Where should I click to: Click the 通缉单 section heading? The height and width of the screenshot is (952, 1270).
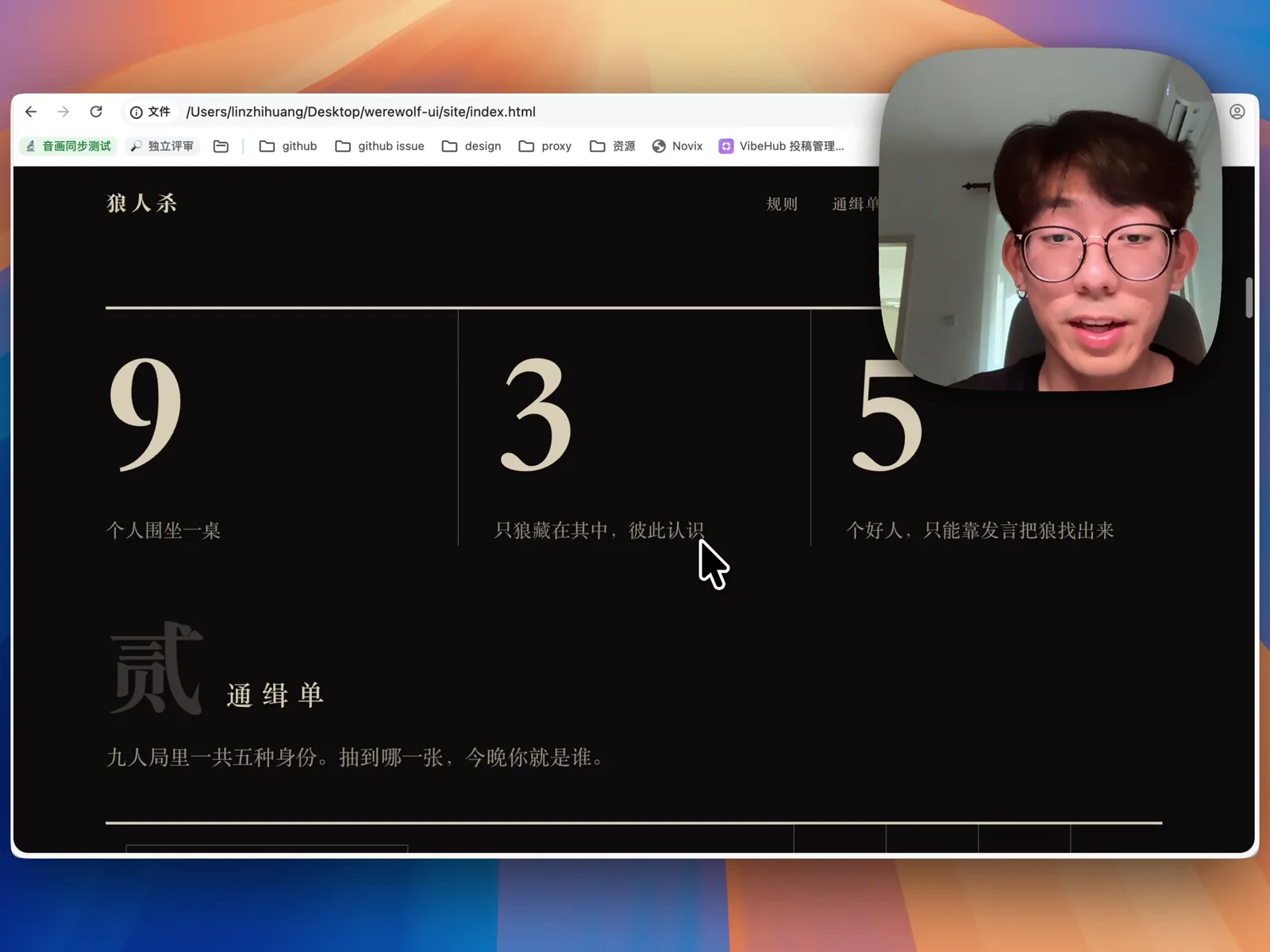[275, 695]
